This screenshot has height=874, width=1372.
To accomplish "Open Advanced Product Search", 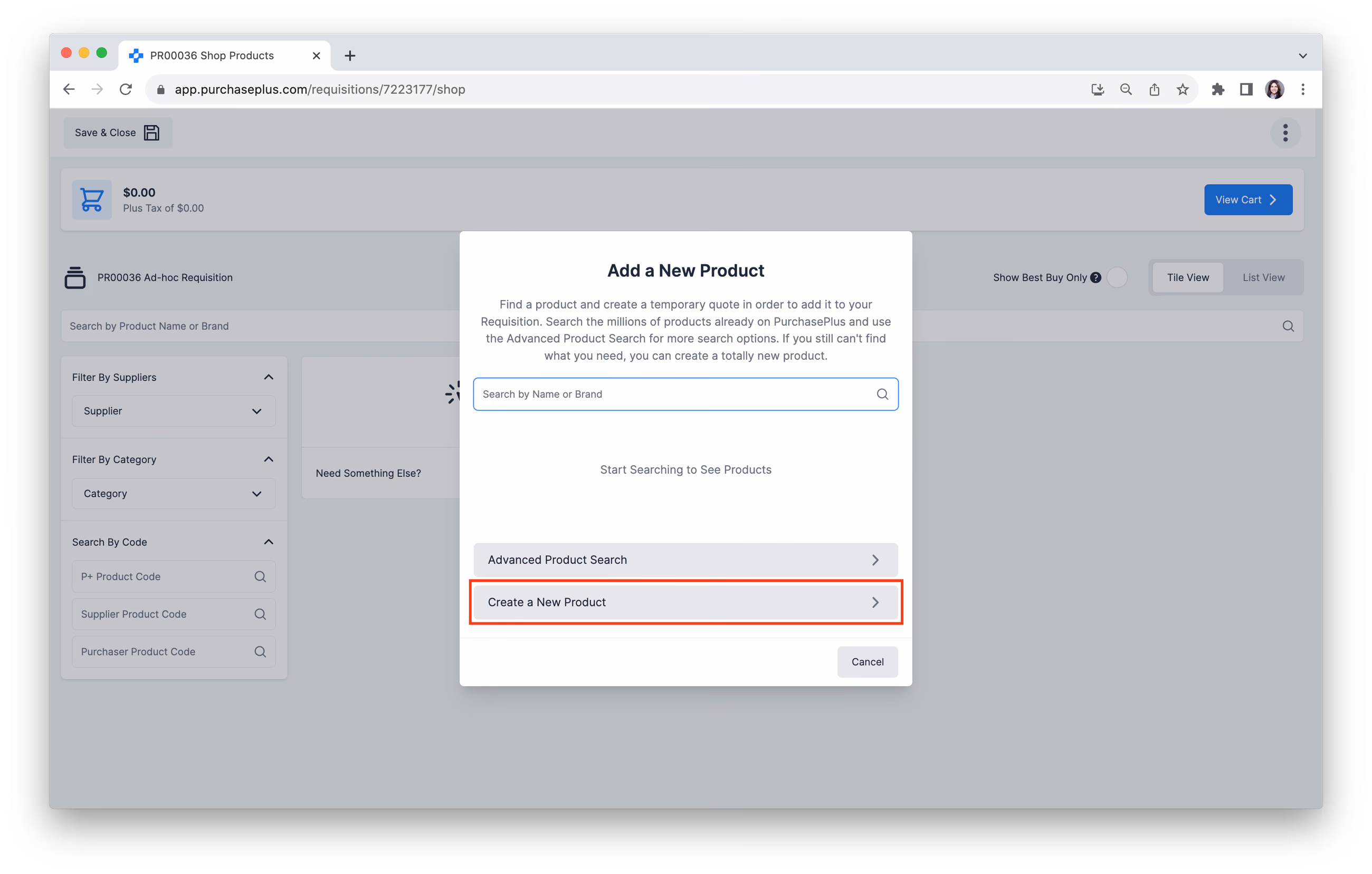I will pos(685,560).
